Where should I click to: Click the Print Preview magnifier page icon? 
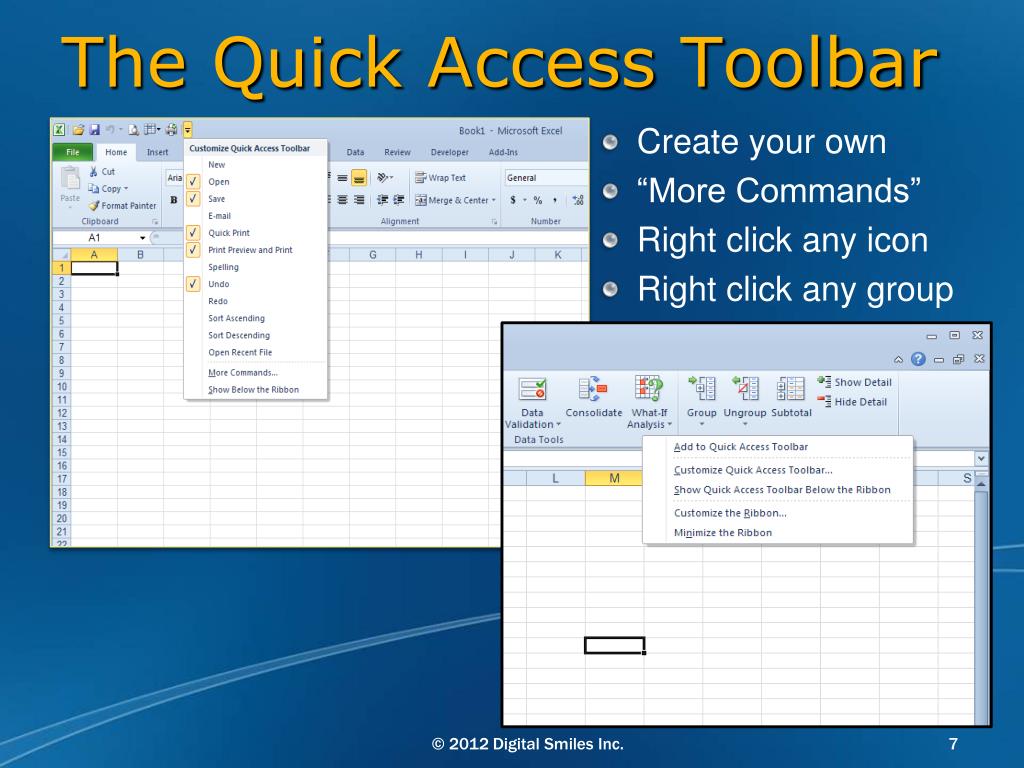133,129
